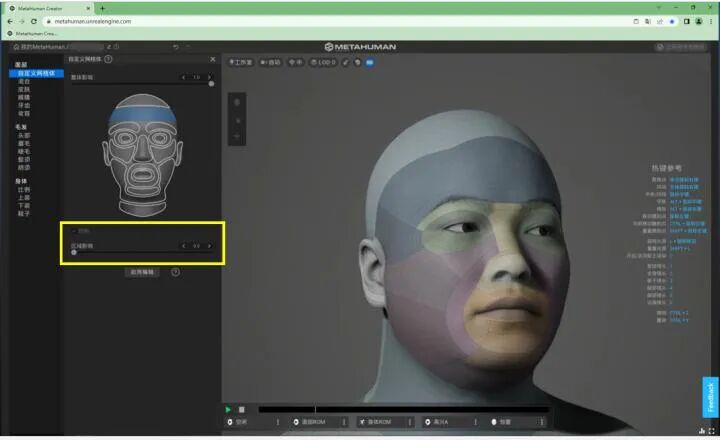Select 睫毛 eyelashes in the sidebar

pyautogui.click(x=24, y=151)
